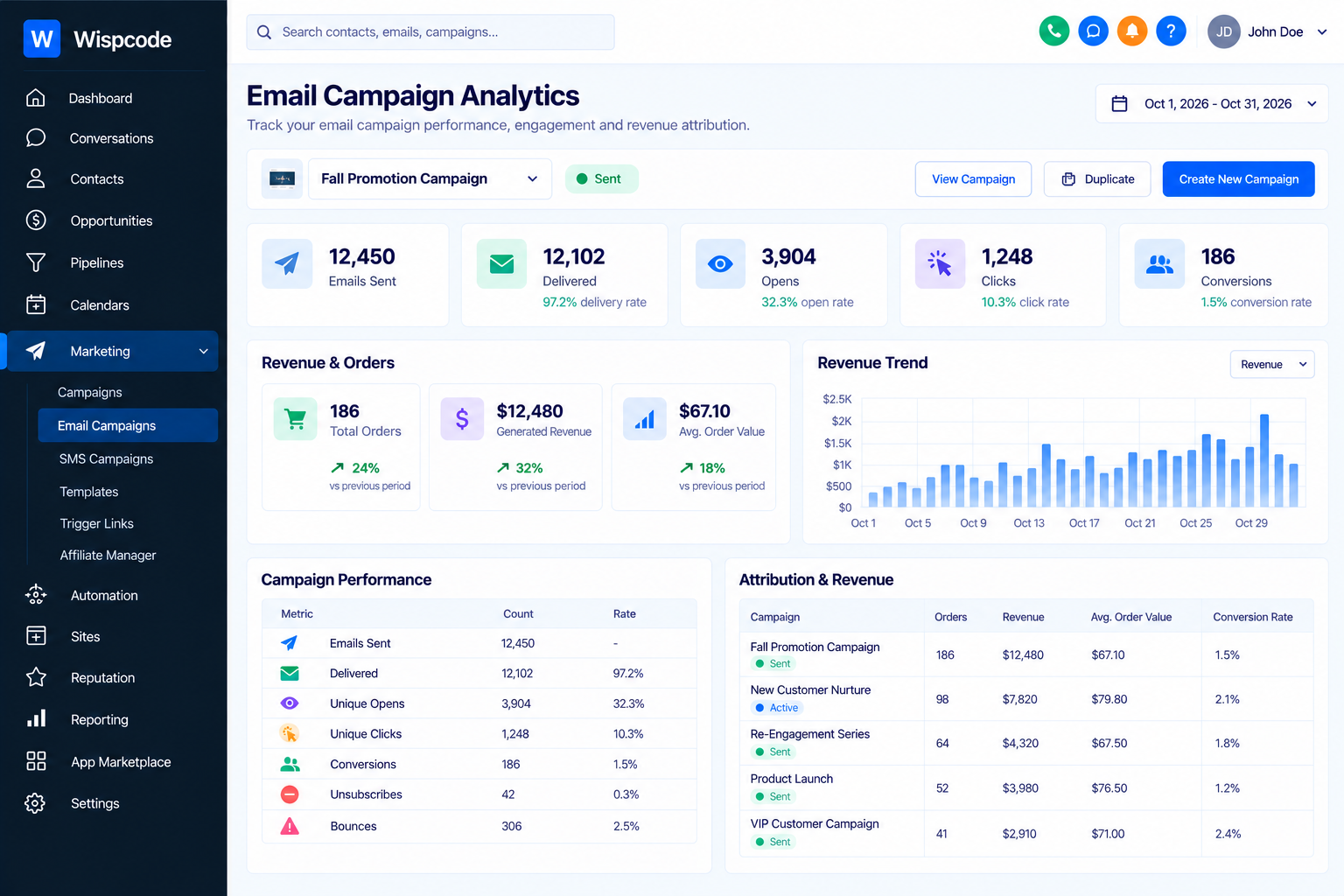Click the Sites icon in sidebar
Image resolution: width=1344 pixels, height=896 pixels.
(x=36, y=636)
